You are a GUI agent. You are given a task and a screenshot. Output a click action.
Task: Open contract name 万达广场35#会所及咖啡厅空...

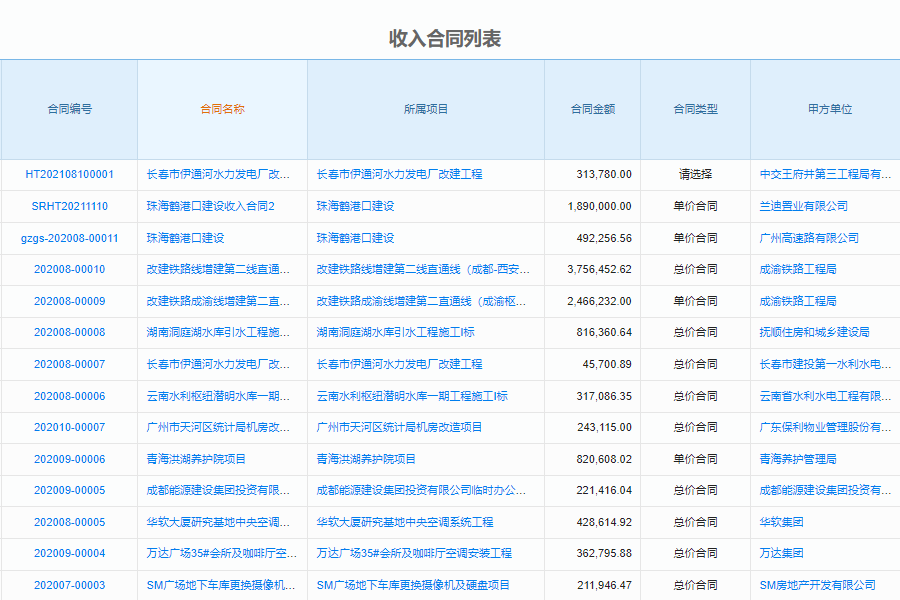[x=222, y=553]
